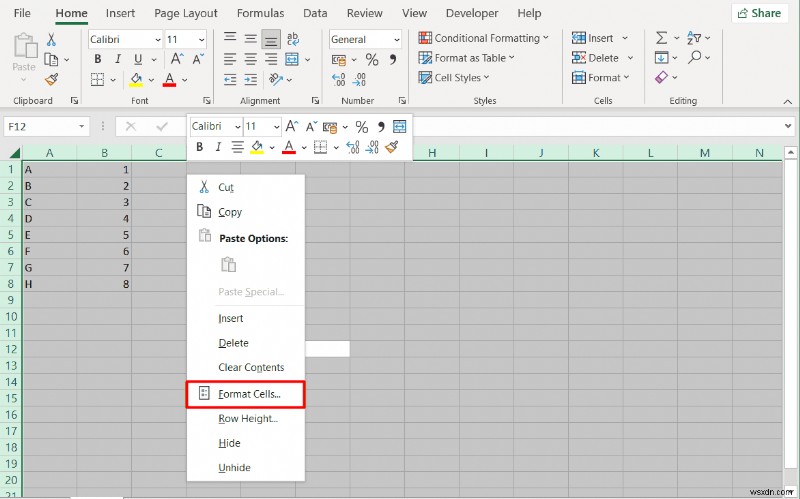Viewport: 800px width, 499px height.
Task: Expand the formula bar chevron
Action: (x=788, y=126)
